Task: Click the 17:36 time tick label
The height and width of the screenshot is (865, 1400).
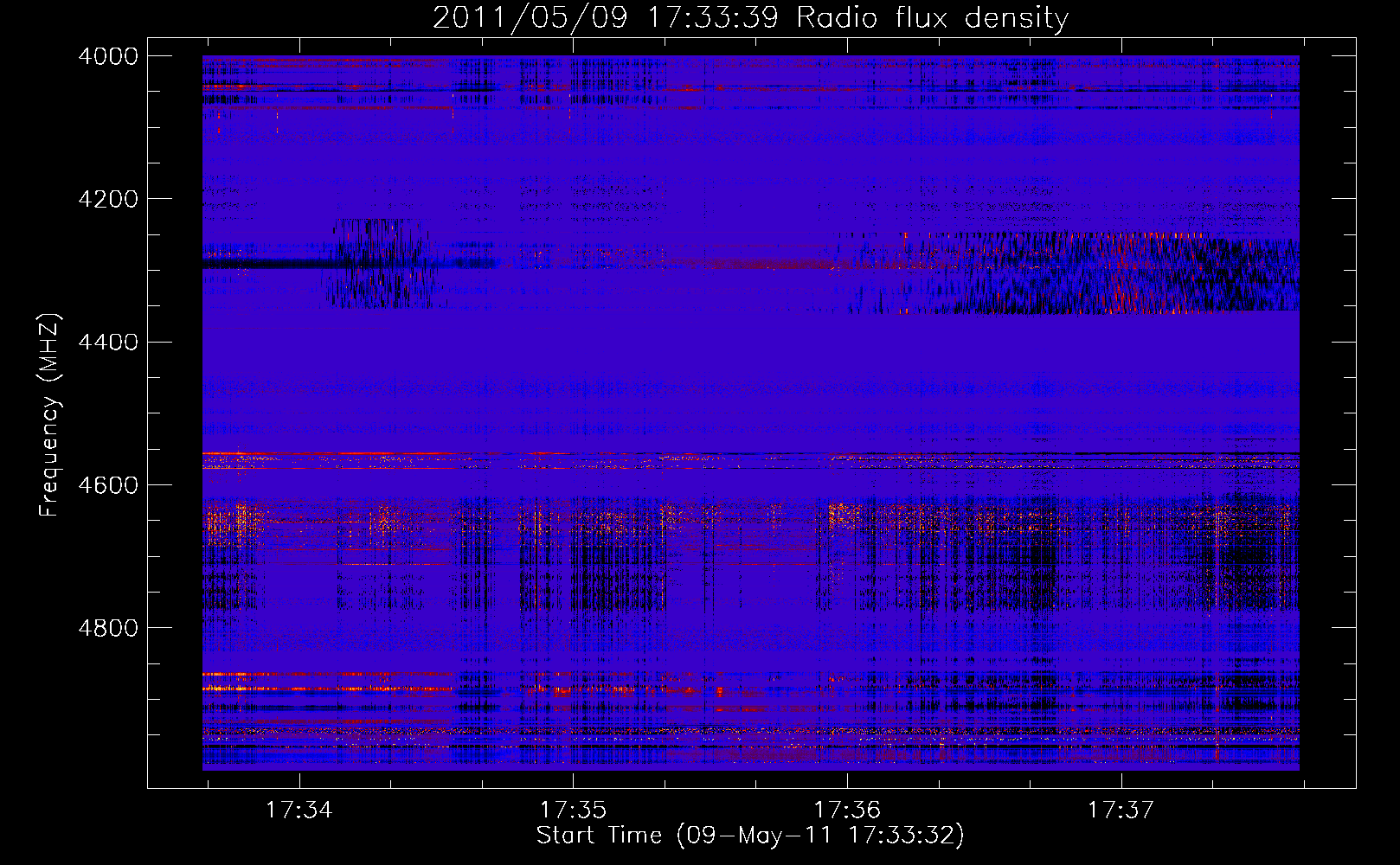Action: coord(847,811)
